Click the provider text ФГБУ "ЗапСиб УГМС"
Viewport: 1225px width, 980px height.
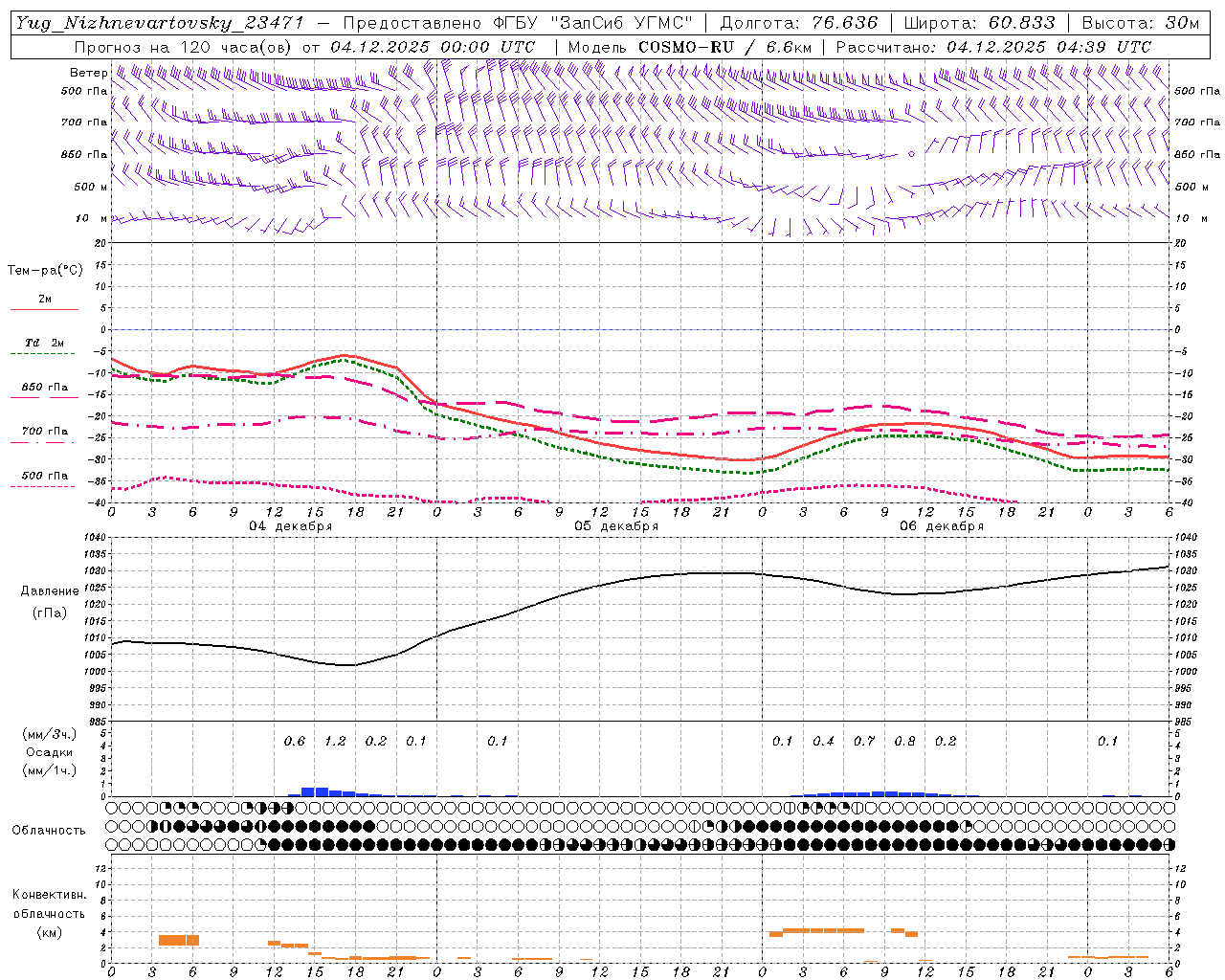click(x=593, y=23)
